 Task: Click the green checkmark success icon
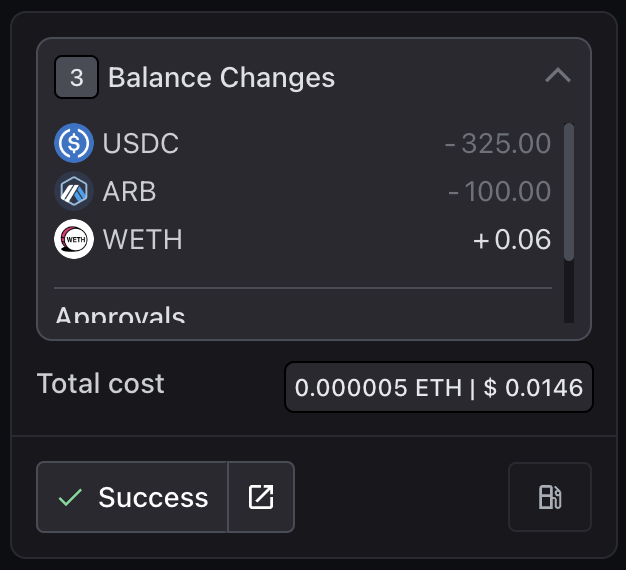point(70,497)
